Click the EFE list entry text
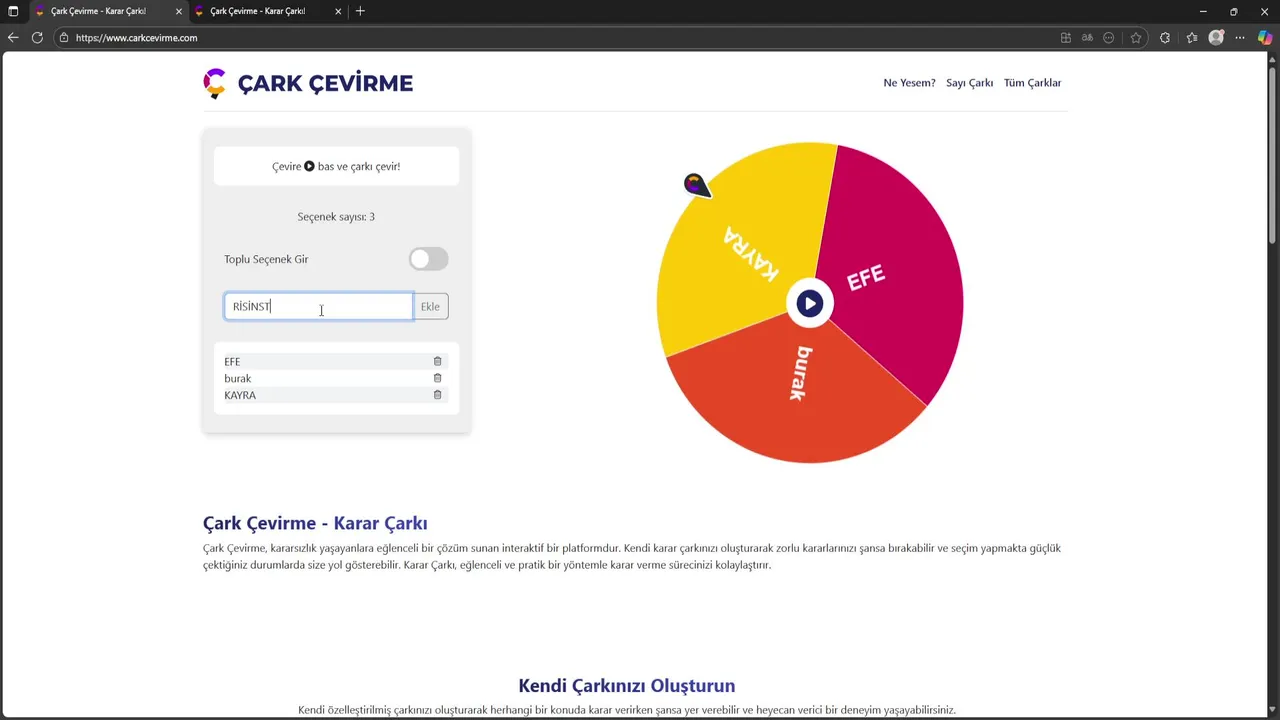Viewport: 1280px width, 720px height. pos(232,361)
